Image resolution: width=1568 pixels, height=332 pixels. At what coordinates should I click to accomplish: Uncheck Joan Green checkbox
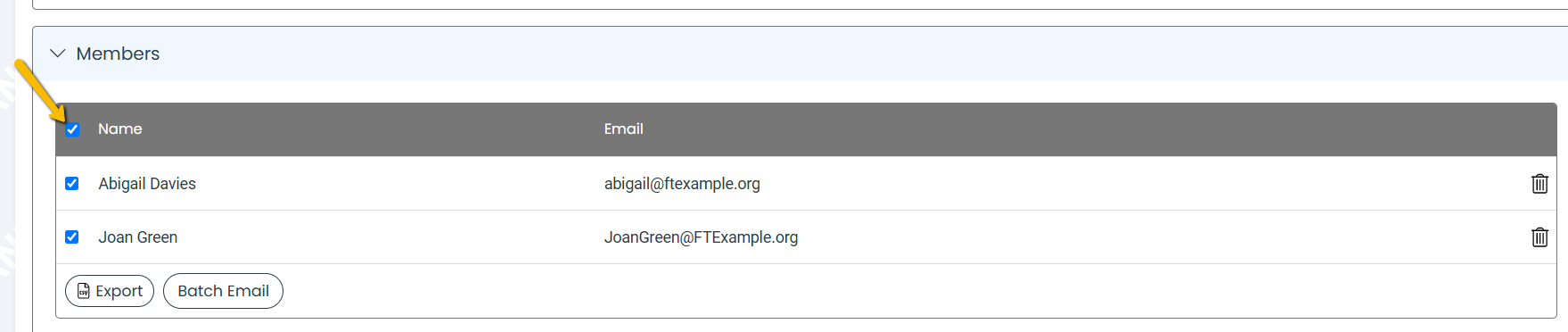click(72, 237)
